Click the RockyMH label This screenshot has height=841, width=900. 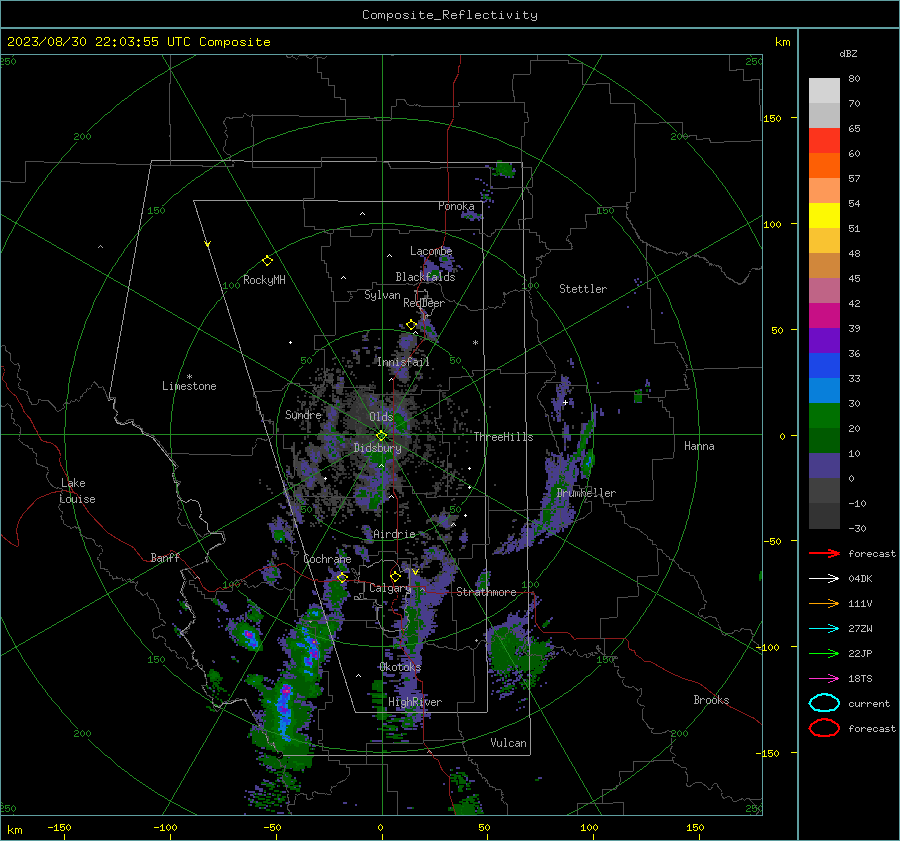tap(264, 280)
